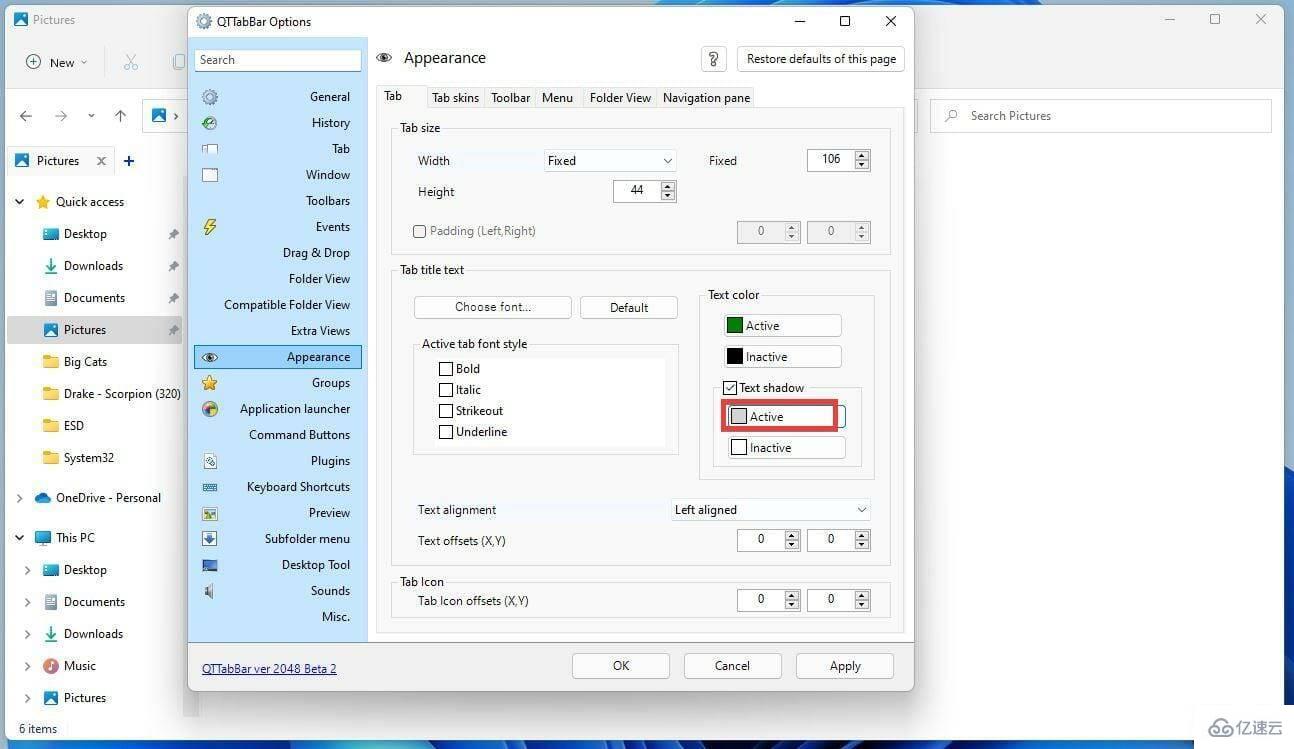
Task: Open the QTTabBar ver 2048 Beta 2 link
Action: (x=269, y=669)
